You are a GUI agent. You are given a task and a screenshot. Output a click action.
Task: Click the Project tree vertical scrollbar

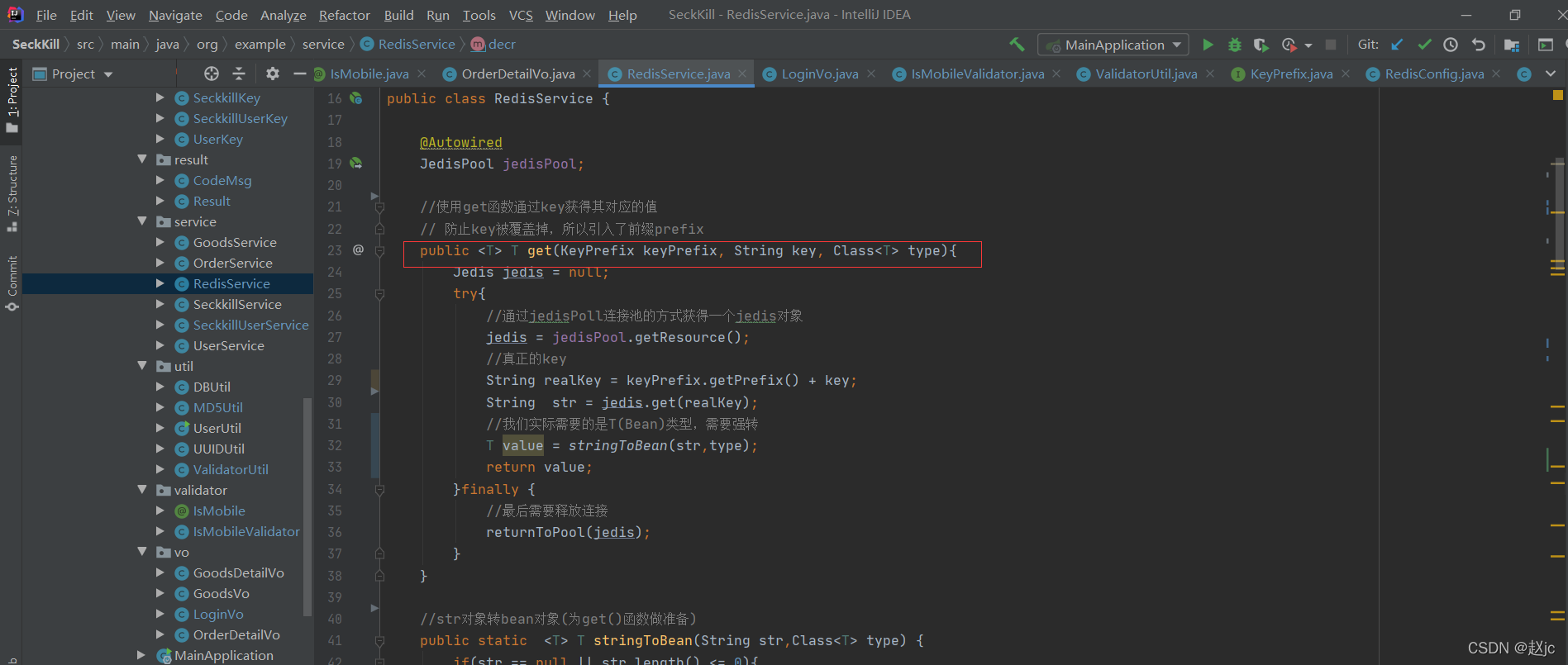308,506
